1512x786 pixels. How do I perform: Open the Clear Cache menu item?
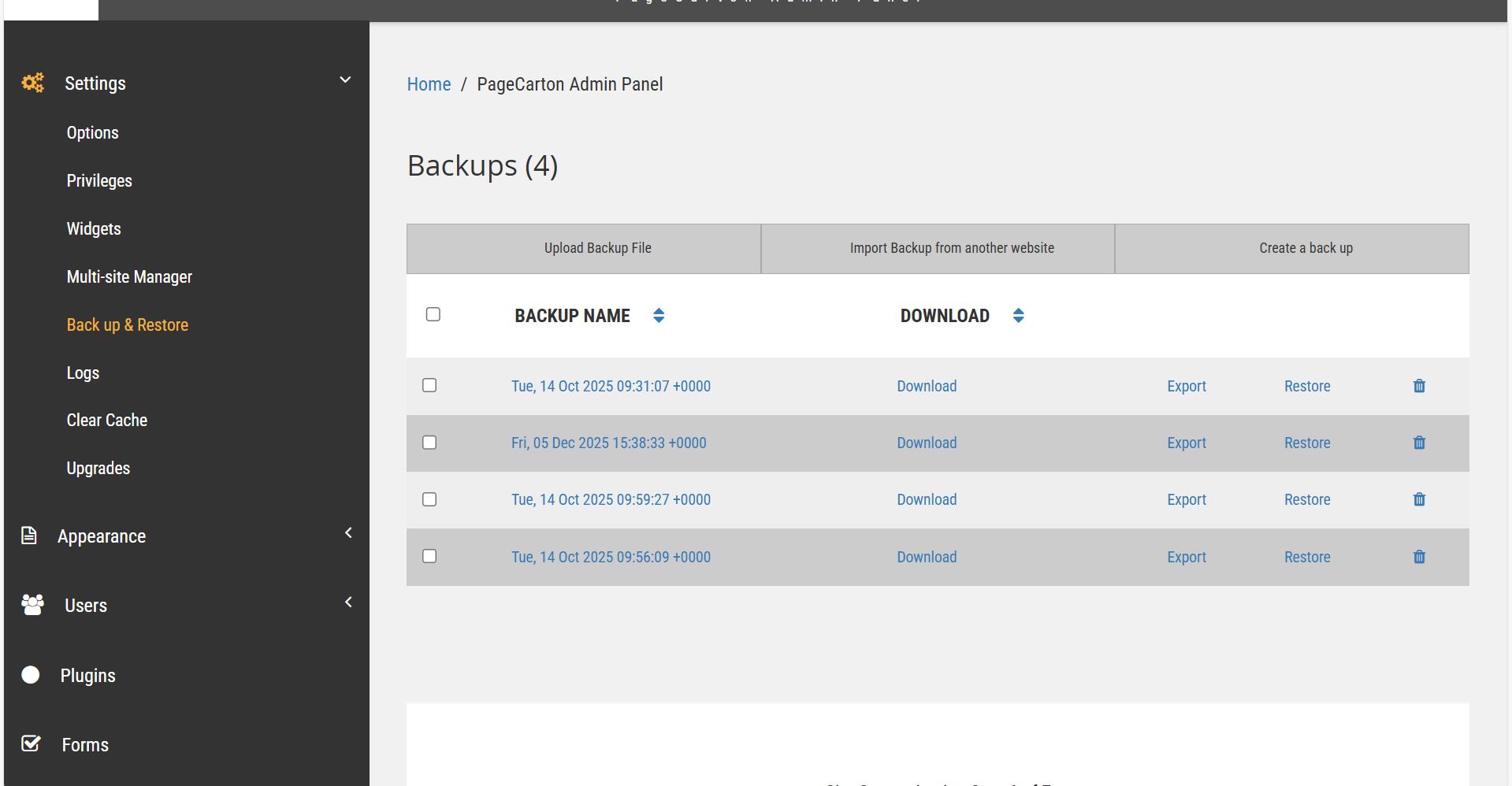(x=107, y=420)
